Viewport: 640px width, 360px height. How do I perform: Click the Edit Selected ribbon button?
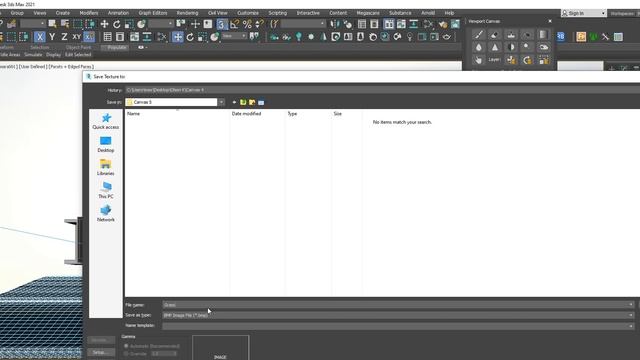(78, 55)
